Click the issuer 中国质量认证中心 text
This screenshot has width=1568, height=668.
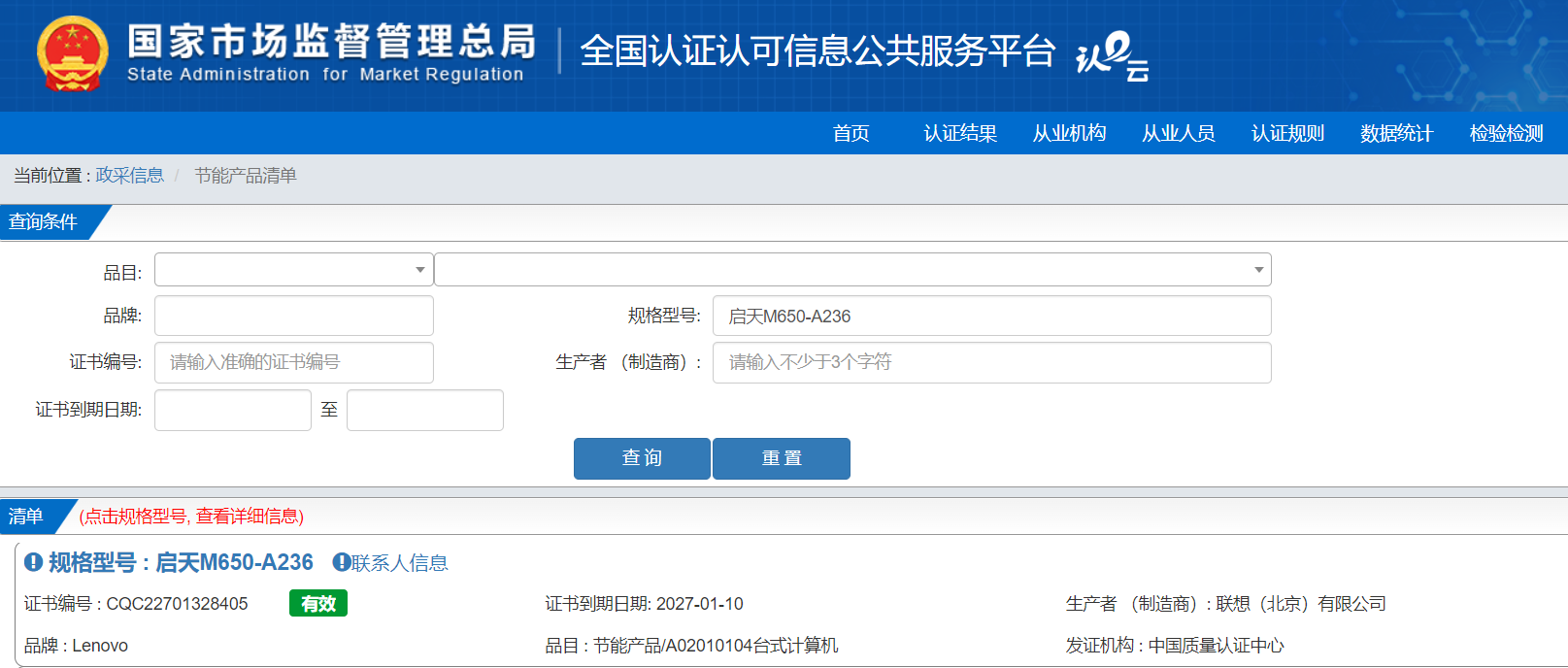pyautogui.click(x=1216, y=646)
